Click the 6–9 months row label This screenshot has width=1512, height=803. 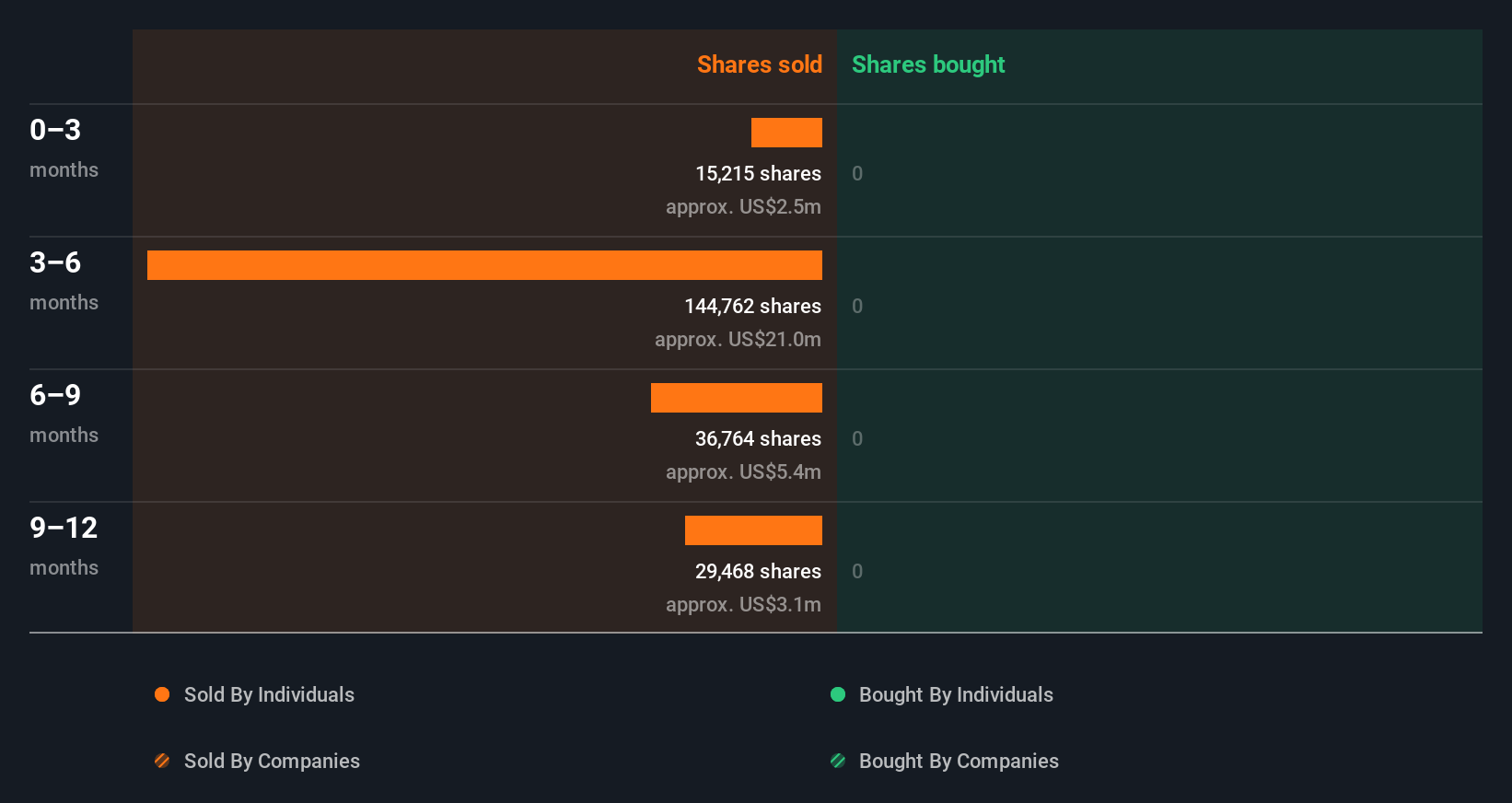64,413
